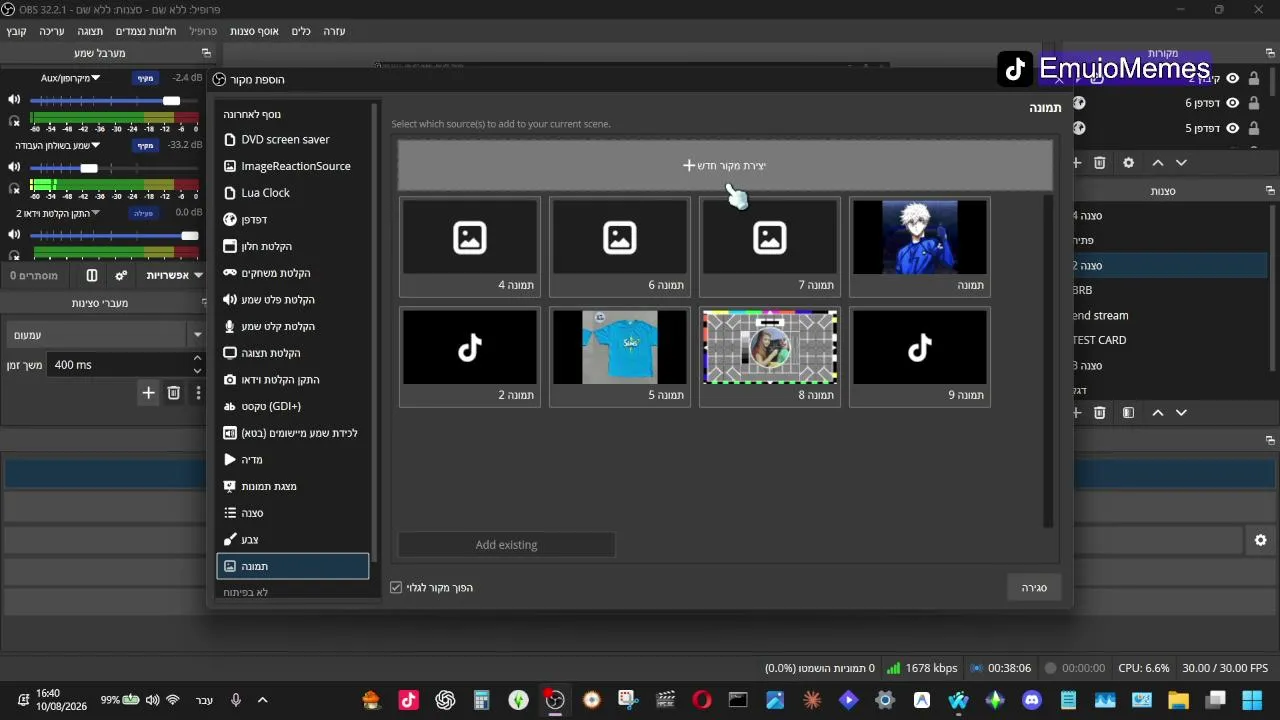The width and height of the screenshot is (1280, 720).
Task: Mute the שמע בשולחן העבודה speaker icon
Action: click(x=14, y=168)
